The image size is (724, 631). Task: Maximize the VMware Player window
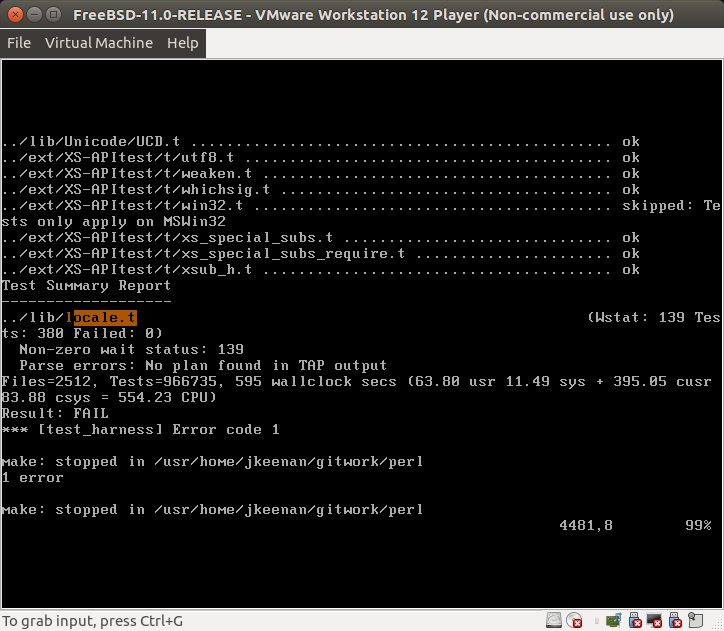coord(52,14)
